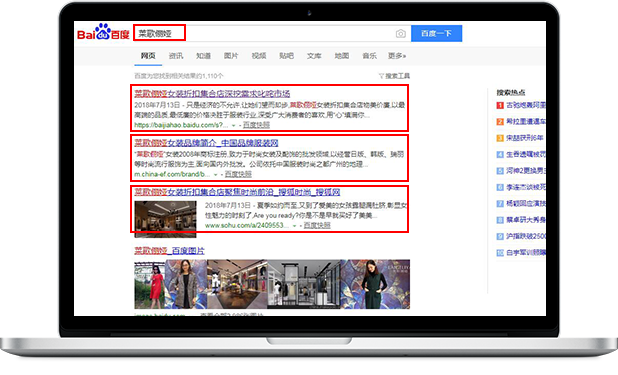Switch to the 音乐 tab

coord(369,56)
